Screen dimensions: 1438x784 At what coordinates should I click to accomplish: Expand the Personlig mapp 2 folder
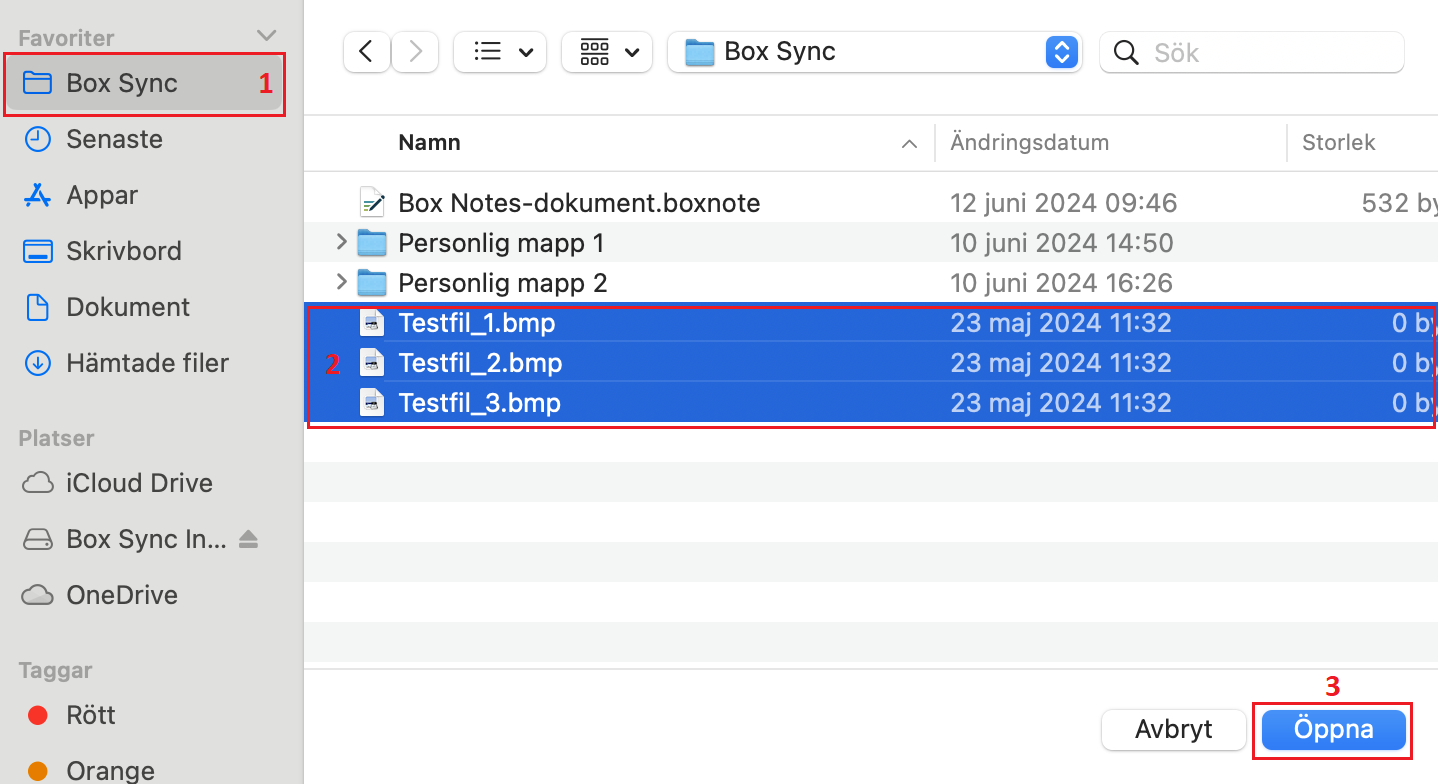(341, 282)
